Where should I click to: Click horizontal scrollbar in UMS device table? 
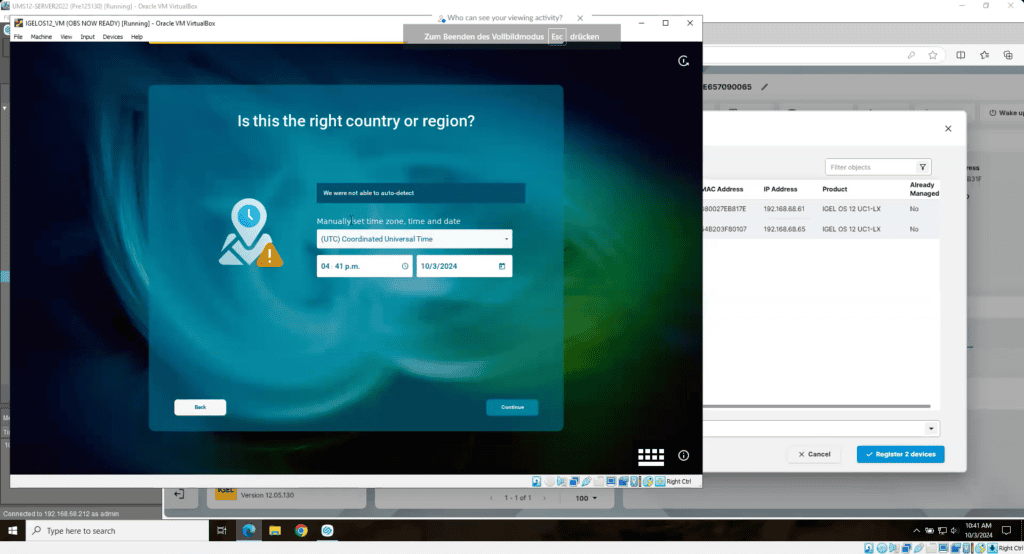(816, 406)
